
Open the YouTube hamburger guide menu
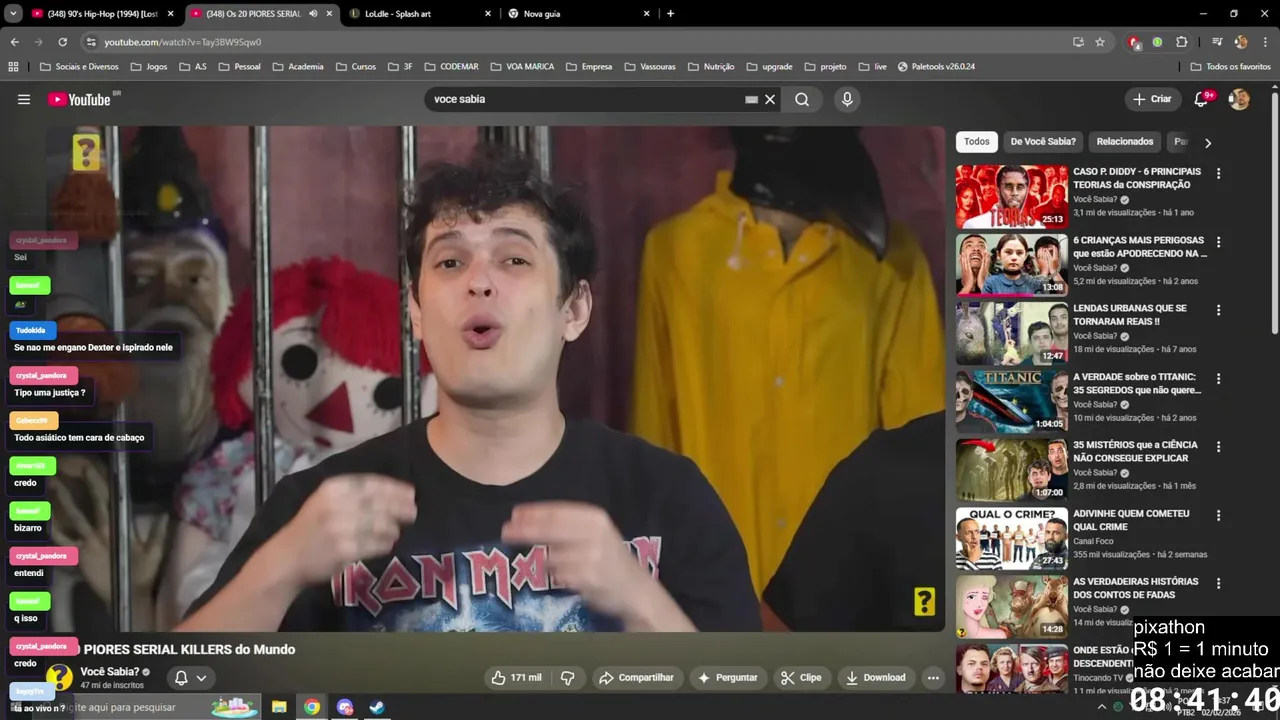[x=24, y=99]
